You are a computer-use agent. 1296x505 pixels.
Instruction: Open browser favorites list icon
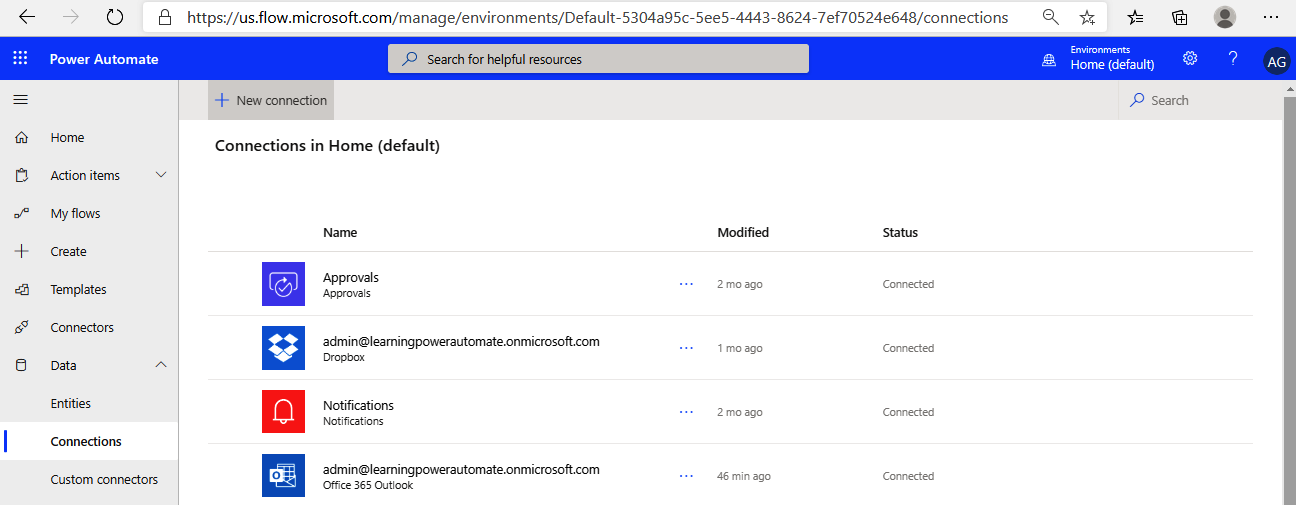(x=1135, y=17)
